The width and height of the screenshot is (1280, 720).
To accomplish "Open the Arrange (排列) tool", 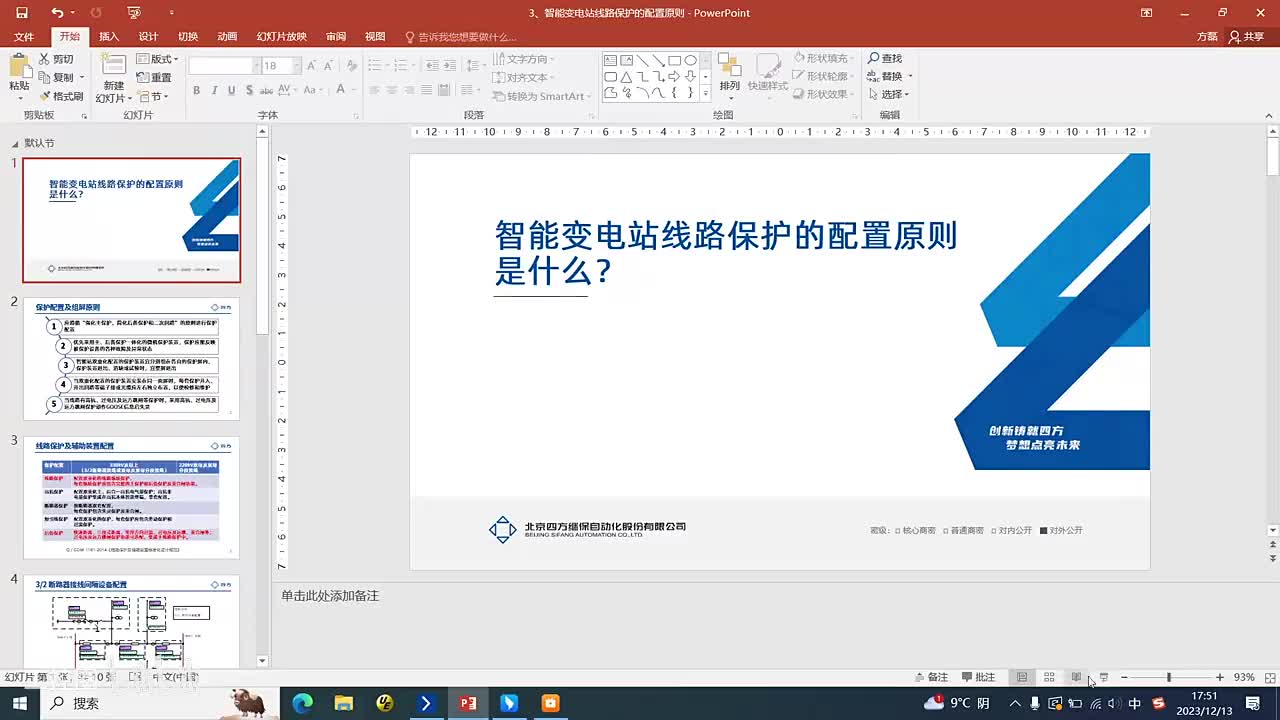I will tap(729, 73).
